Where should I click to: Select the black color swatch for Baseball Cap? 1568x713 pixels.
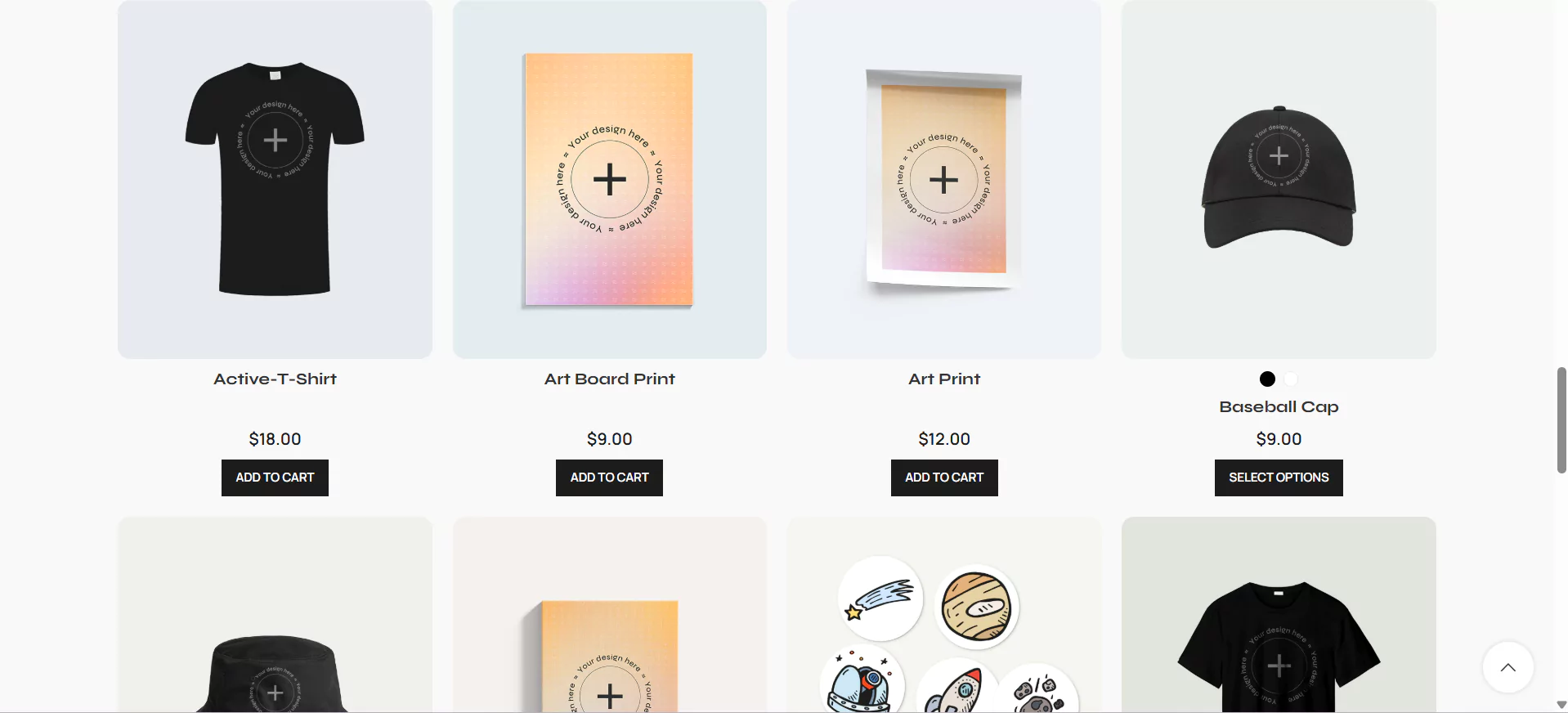[1267, 379]
